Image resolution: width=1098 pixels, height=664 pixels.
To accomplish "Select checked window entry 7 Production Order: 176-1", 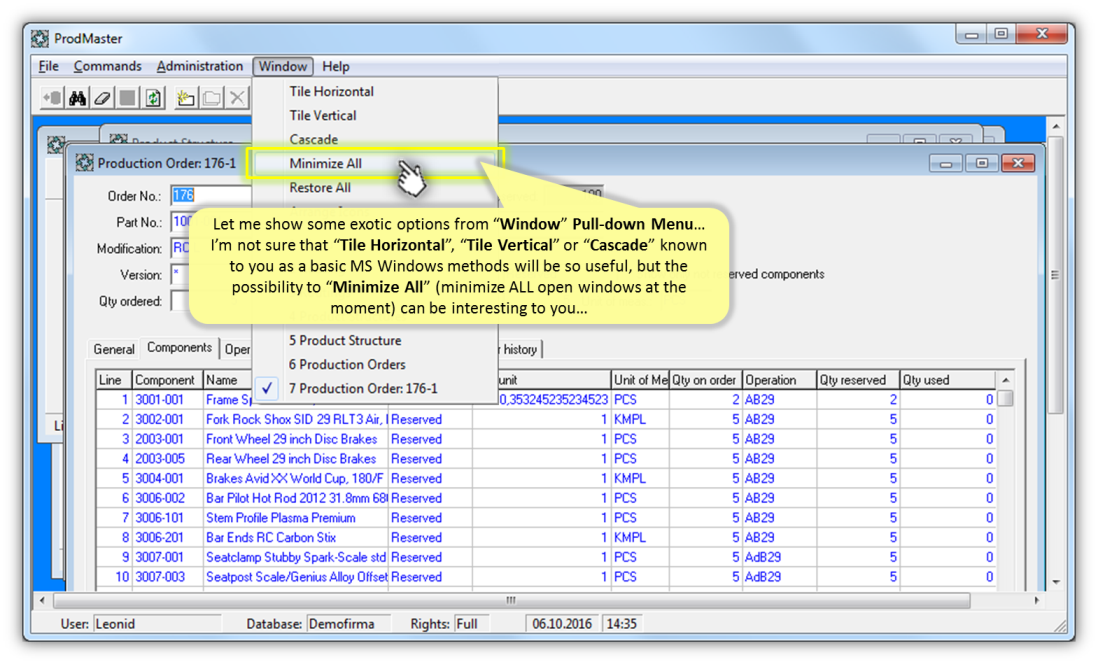I will coord(363,389).
